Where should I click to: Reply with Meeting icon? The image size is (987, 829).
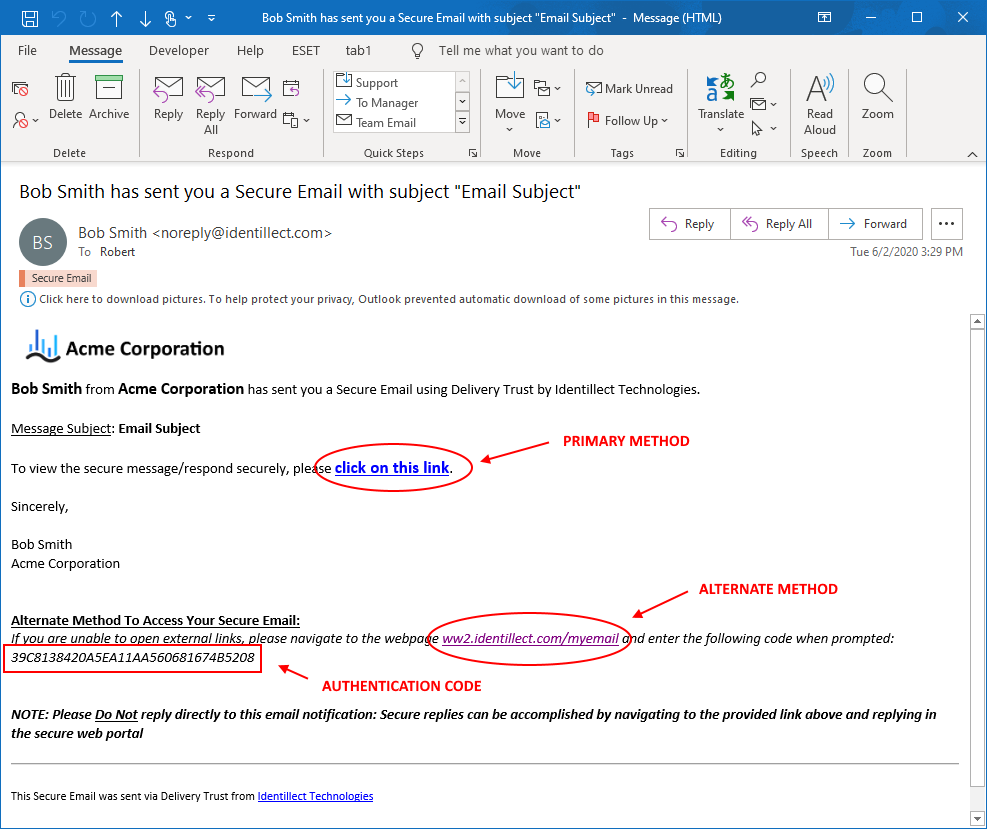click(291, 88)
